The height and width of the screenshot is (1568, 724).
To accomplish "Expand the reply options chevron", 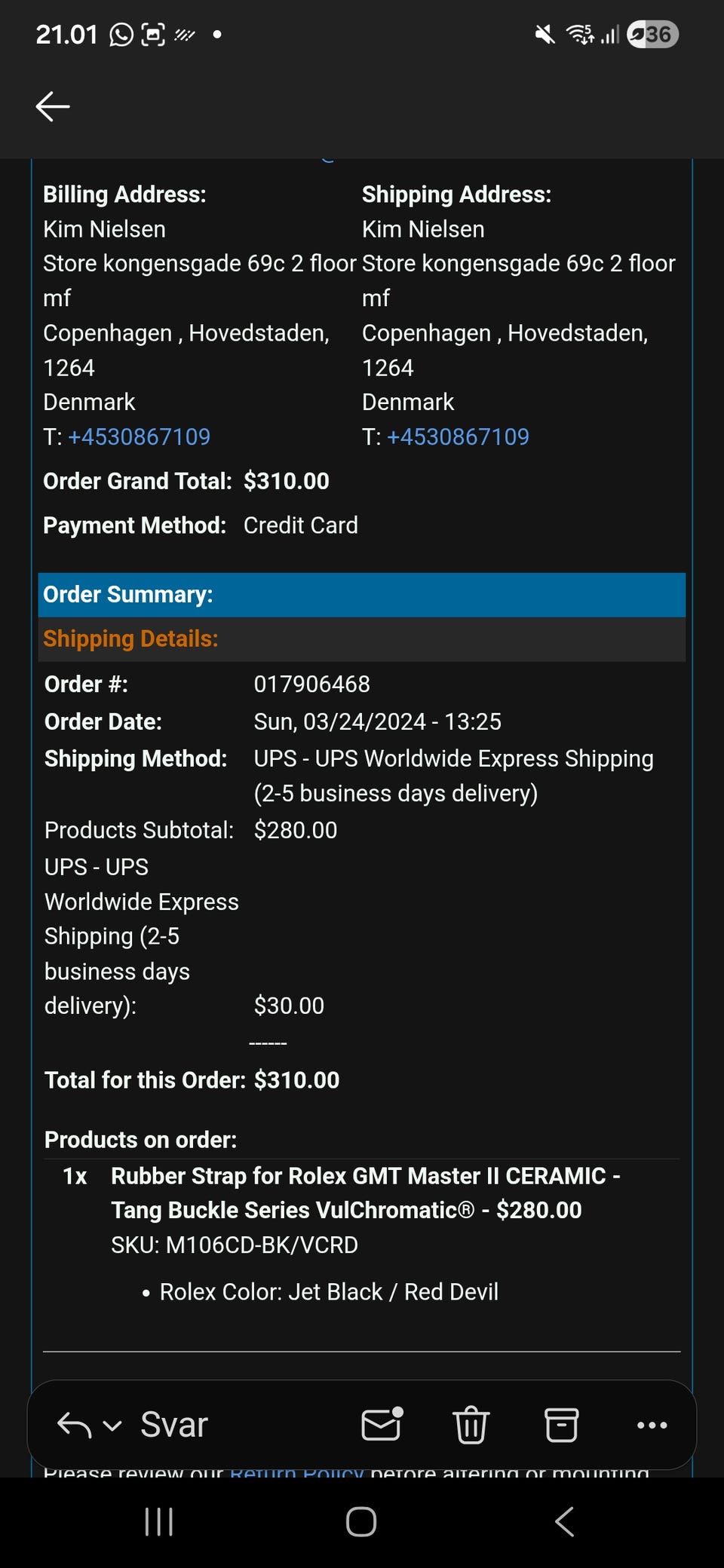I will click(x=112, y=1426).
